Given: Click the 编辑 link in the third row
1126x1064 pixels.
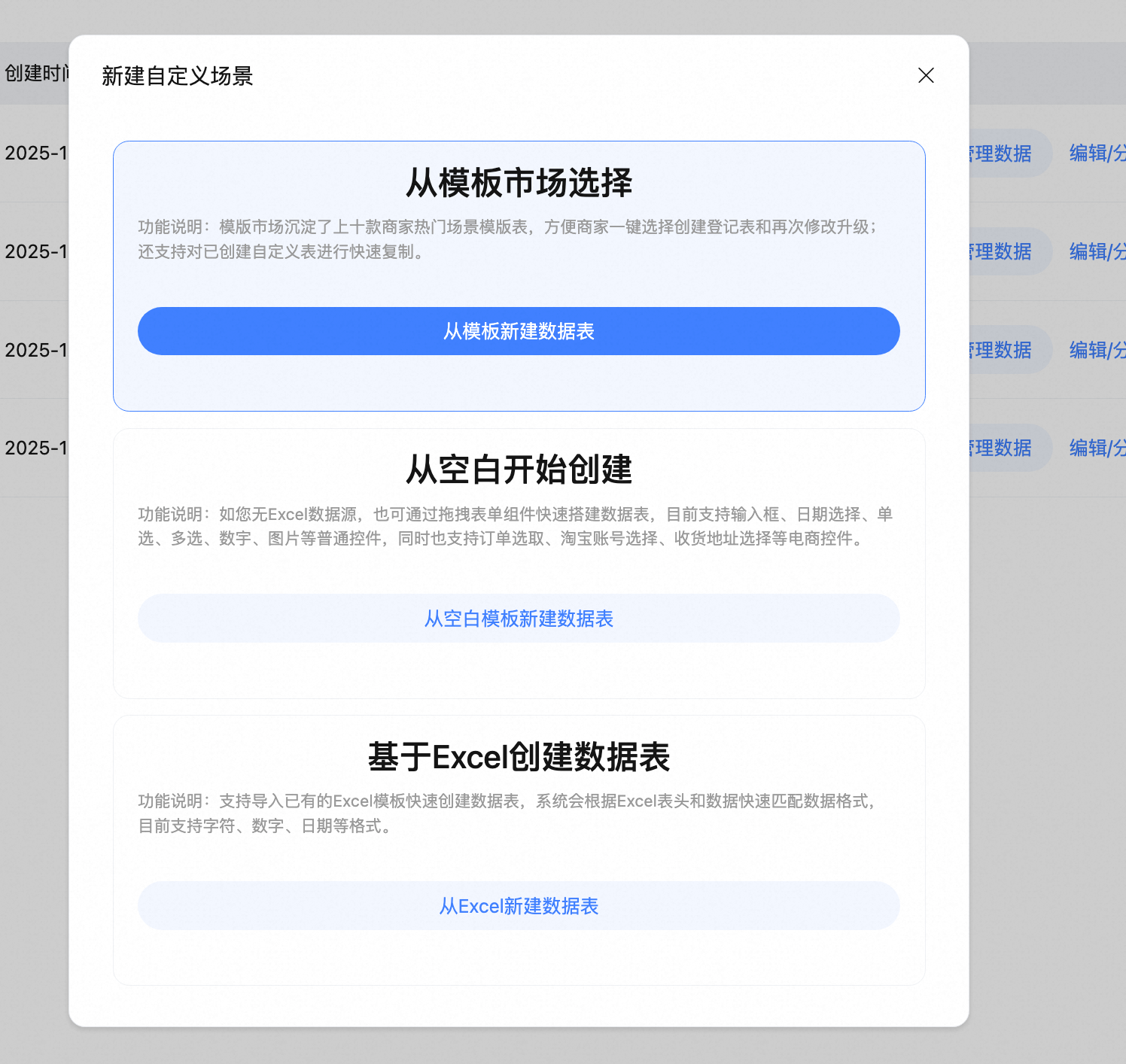Looking at the screenshot, I should point(1088,350).
